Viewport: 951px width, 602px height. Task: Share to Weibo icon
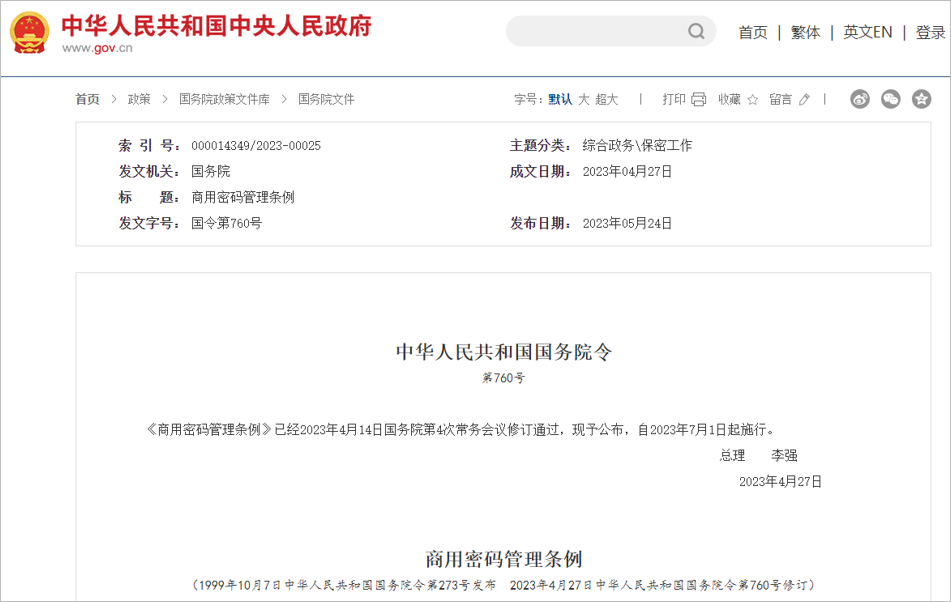[860, 99]
